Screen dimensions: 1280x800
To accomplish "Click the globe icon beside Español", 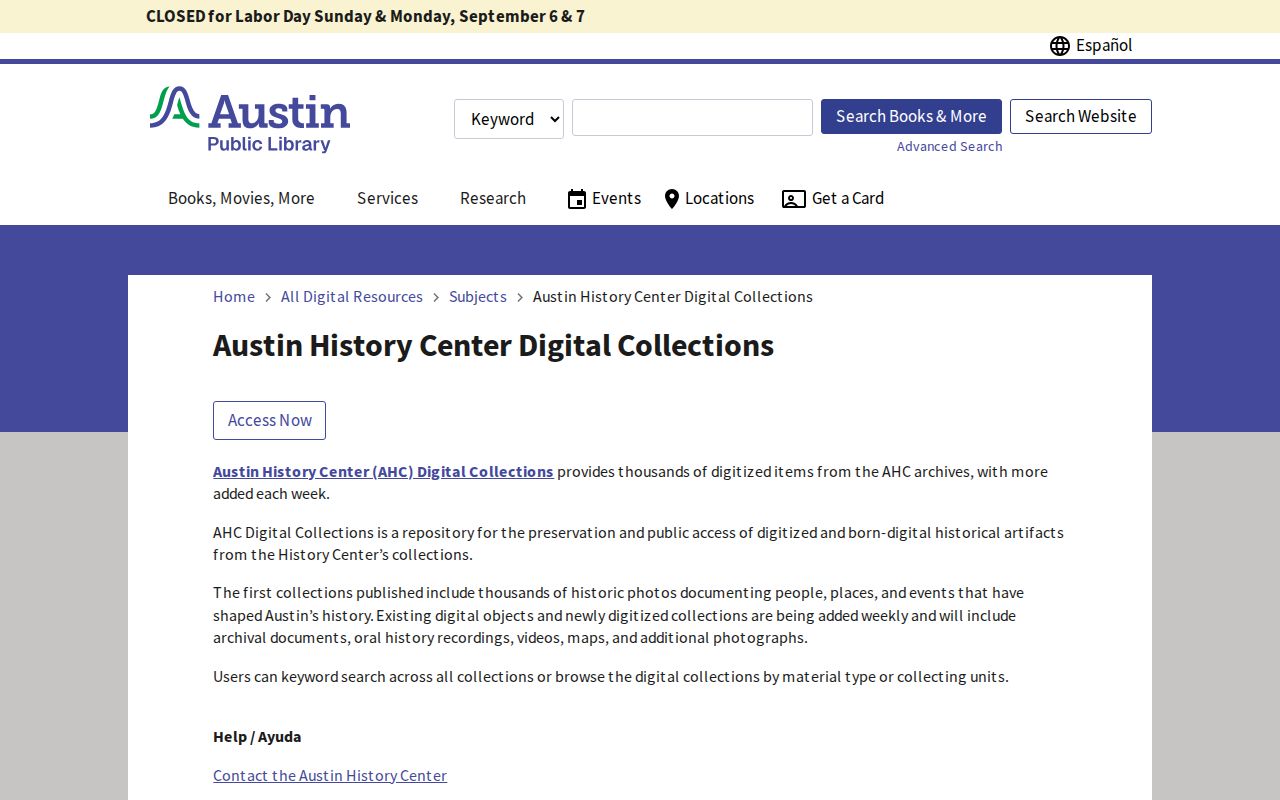I will coord(1060,46).
